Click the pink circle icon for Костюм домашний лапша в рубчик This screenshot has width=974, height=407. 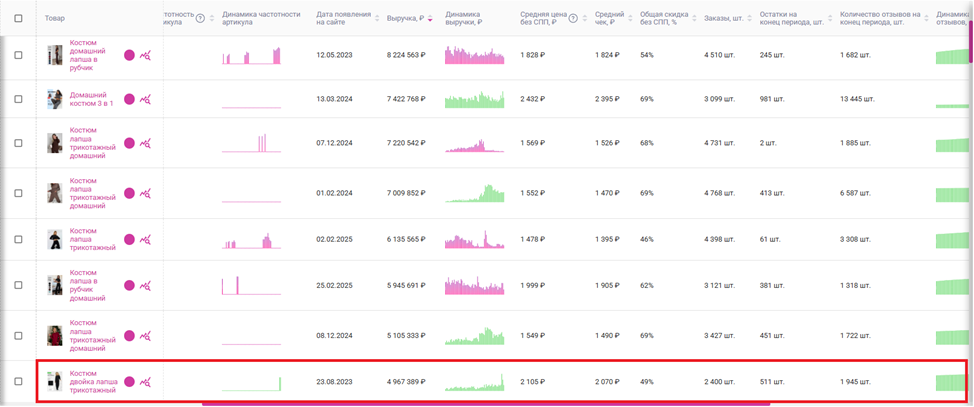click(129, 55)
